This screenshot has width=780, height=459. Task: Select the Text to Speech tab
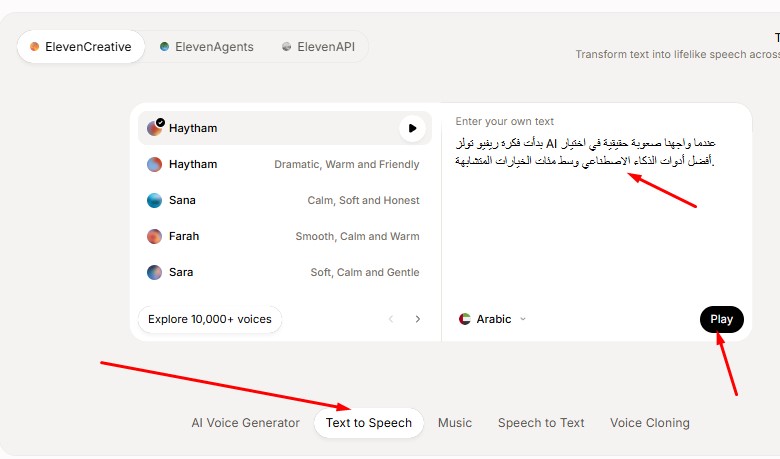pos(369,423)
